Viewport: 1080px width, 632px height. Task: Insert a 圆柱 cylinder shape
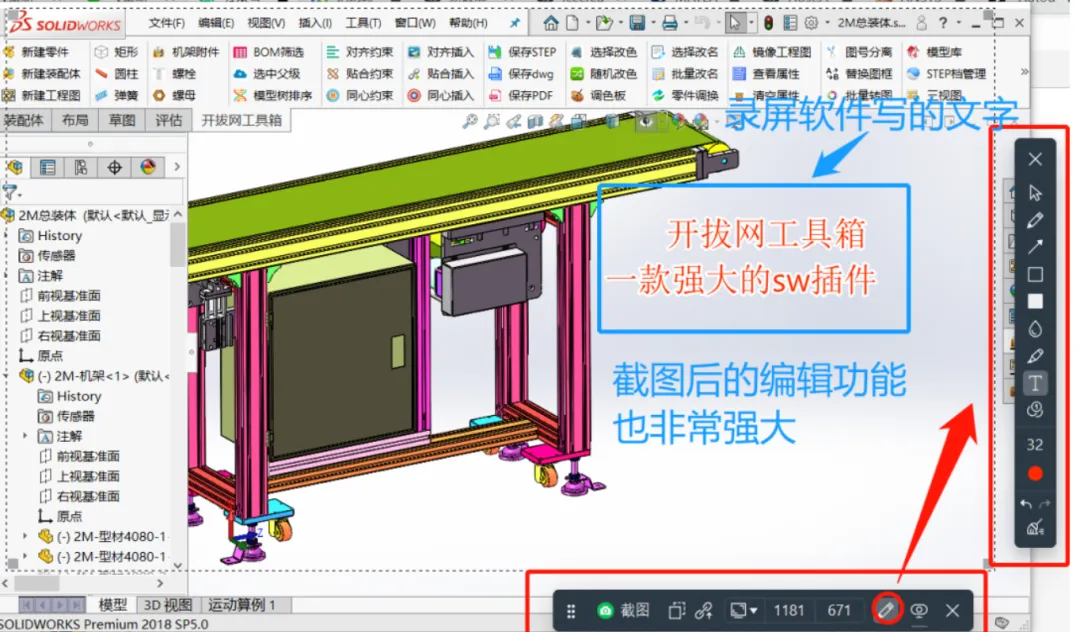116,74
